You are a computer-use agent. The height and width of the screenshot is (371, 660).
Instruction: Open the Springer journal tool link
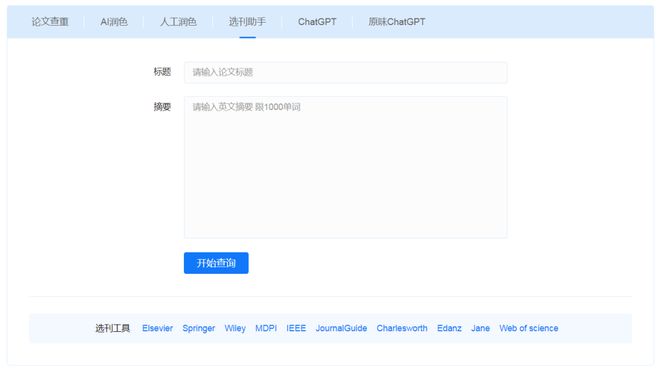click(x=199, y=328)
